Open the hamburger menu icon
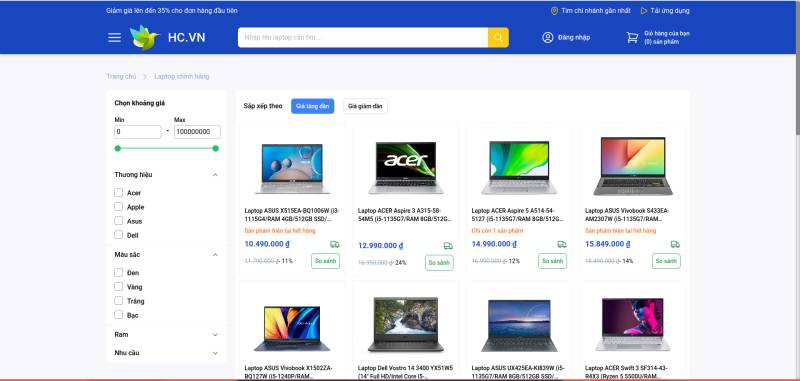800x381 pixels. [115, 37]
